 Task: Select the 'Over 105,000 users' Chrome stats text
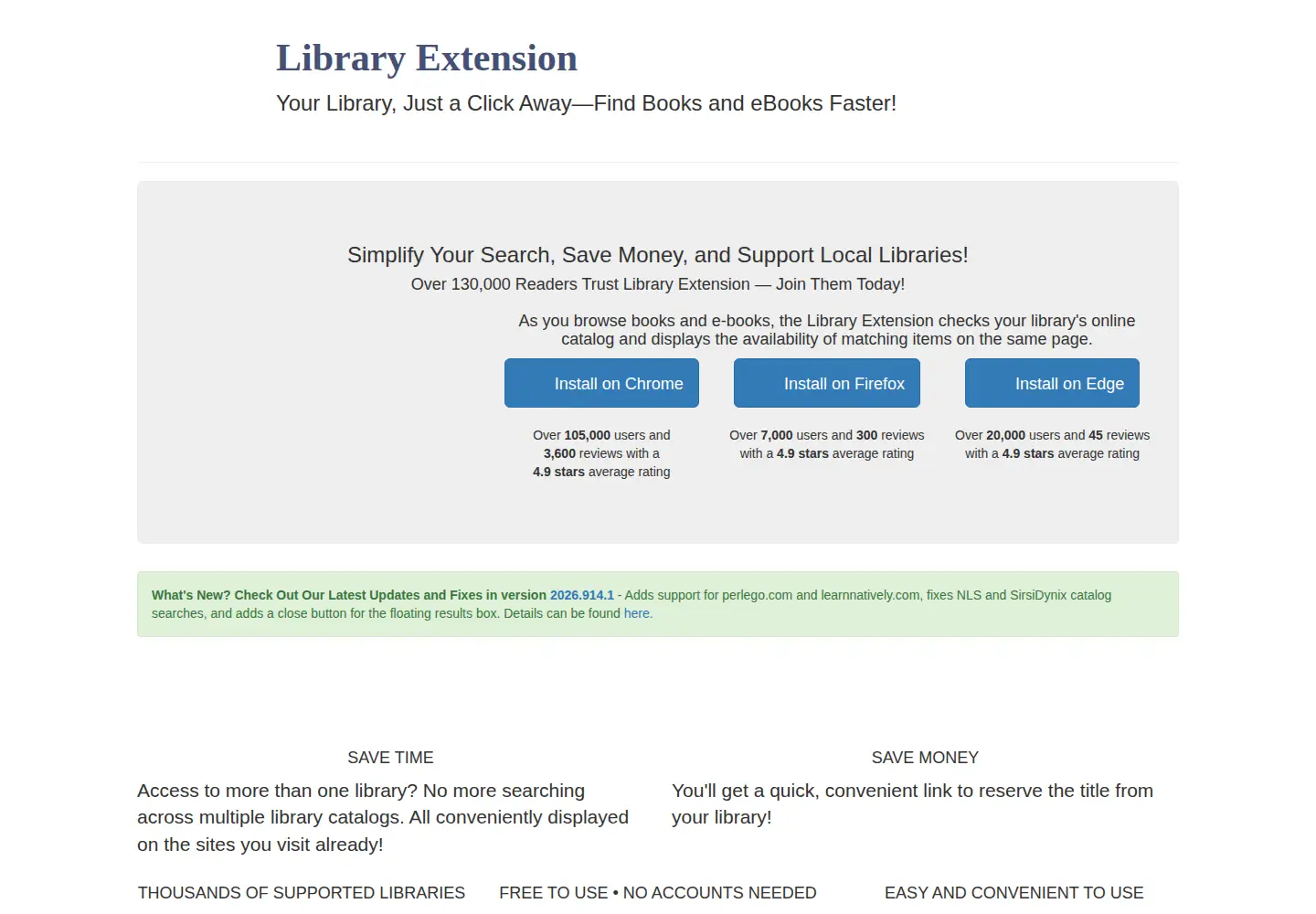[601, 453]
